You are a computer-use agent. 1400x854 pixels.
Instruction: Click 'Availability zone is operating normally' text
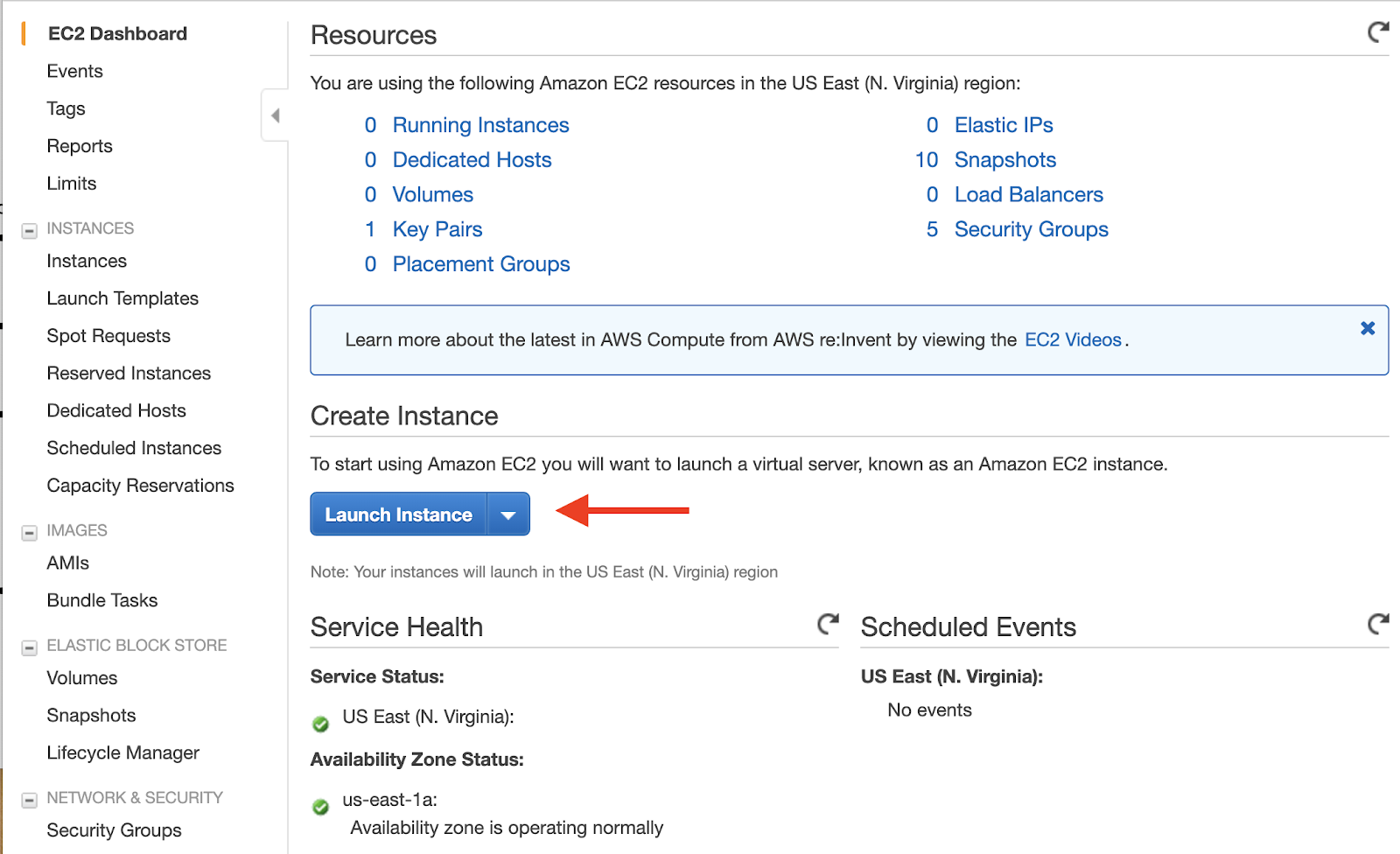pos(507,828)
